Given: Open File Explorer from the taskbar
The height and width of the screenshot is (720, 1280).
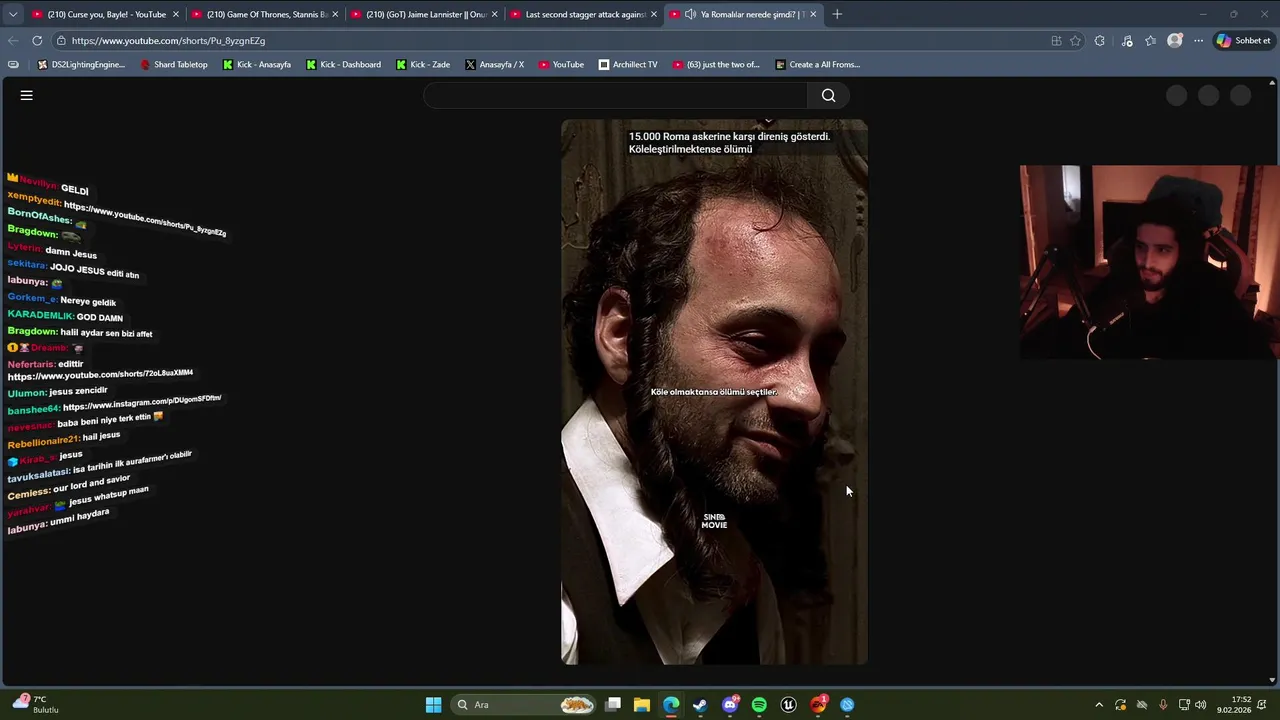Looking at the screenshot, I should (642, 705).
